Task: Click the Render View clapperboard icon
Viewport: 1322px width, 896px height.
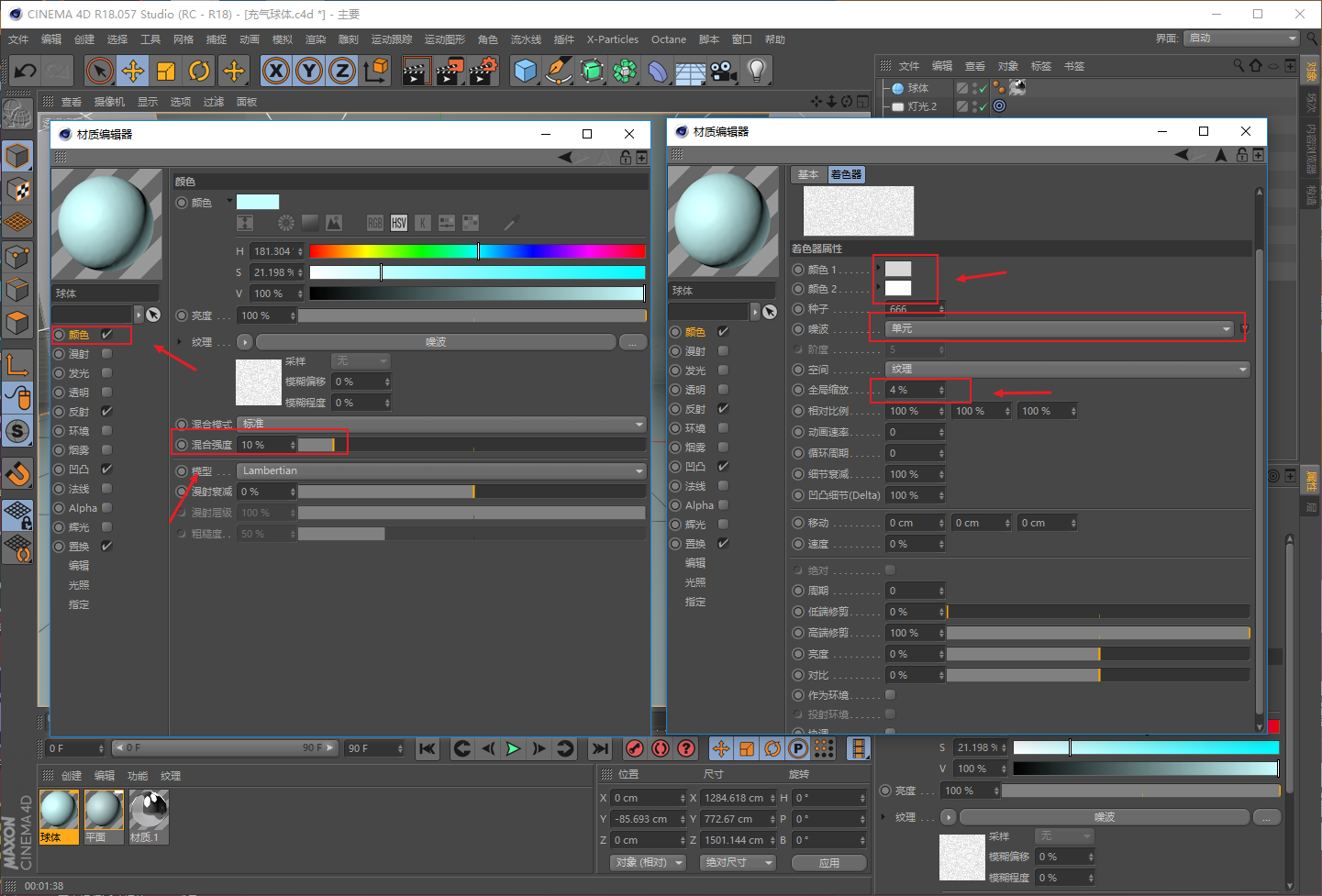Action: (x=417, y=71)
